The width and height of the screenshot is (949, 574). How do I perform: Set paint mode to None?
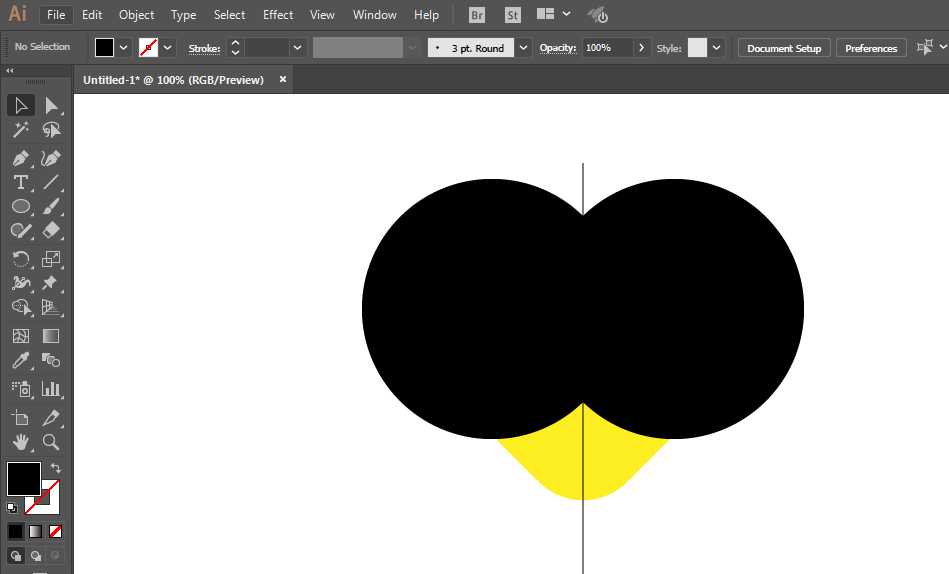tap(56, 531)
